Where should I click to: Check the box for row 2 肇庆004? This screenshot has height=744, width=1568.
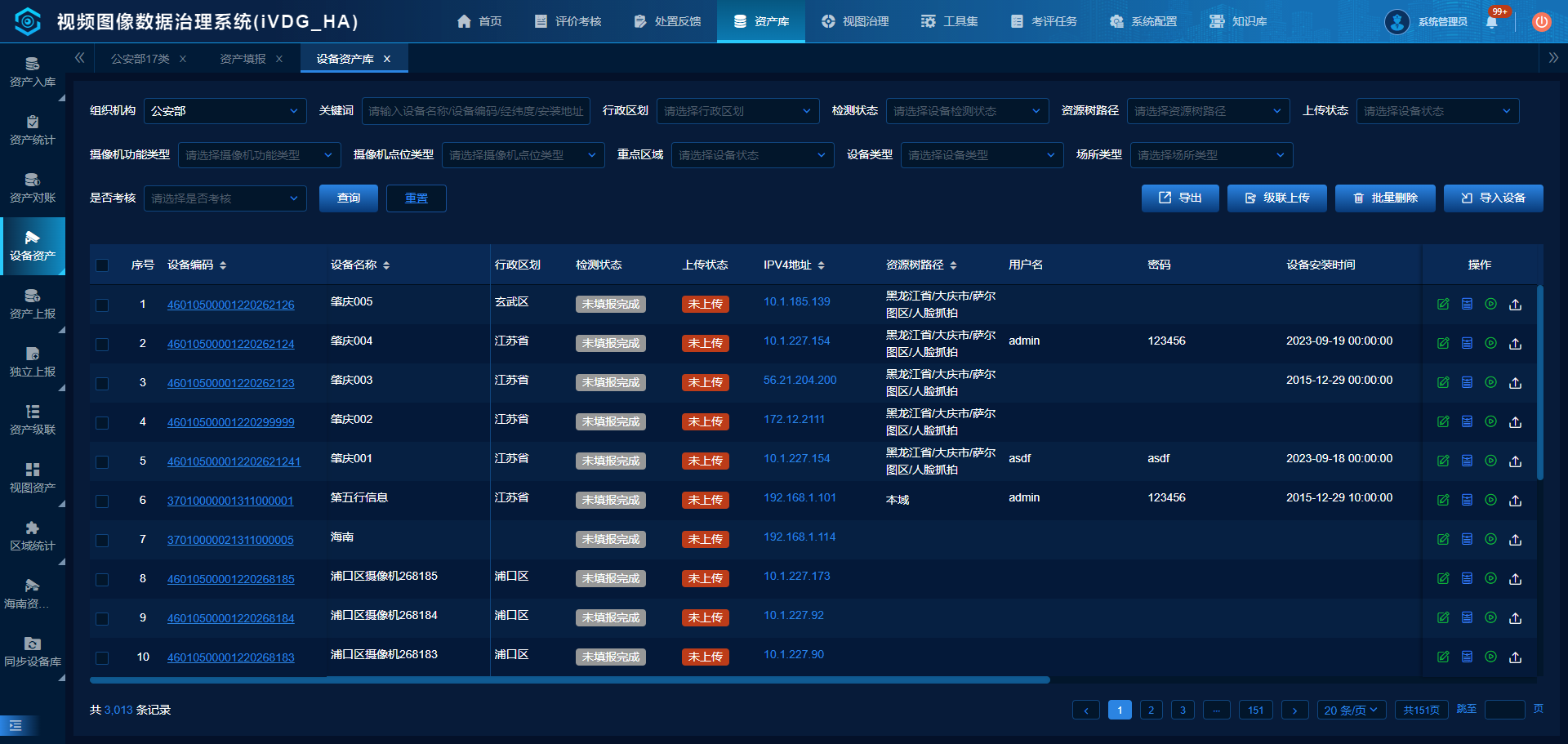(x=102, y=345)
